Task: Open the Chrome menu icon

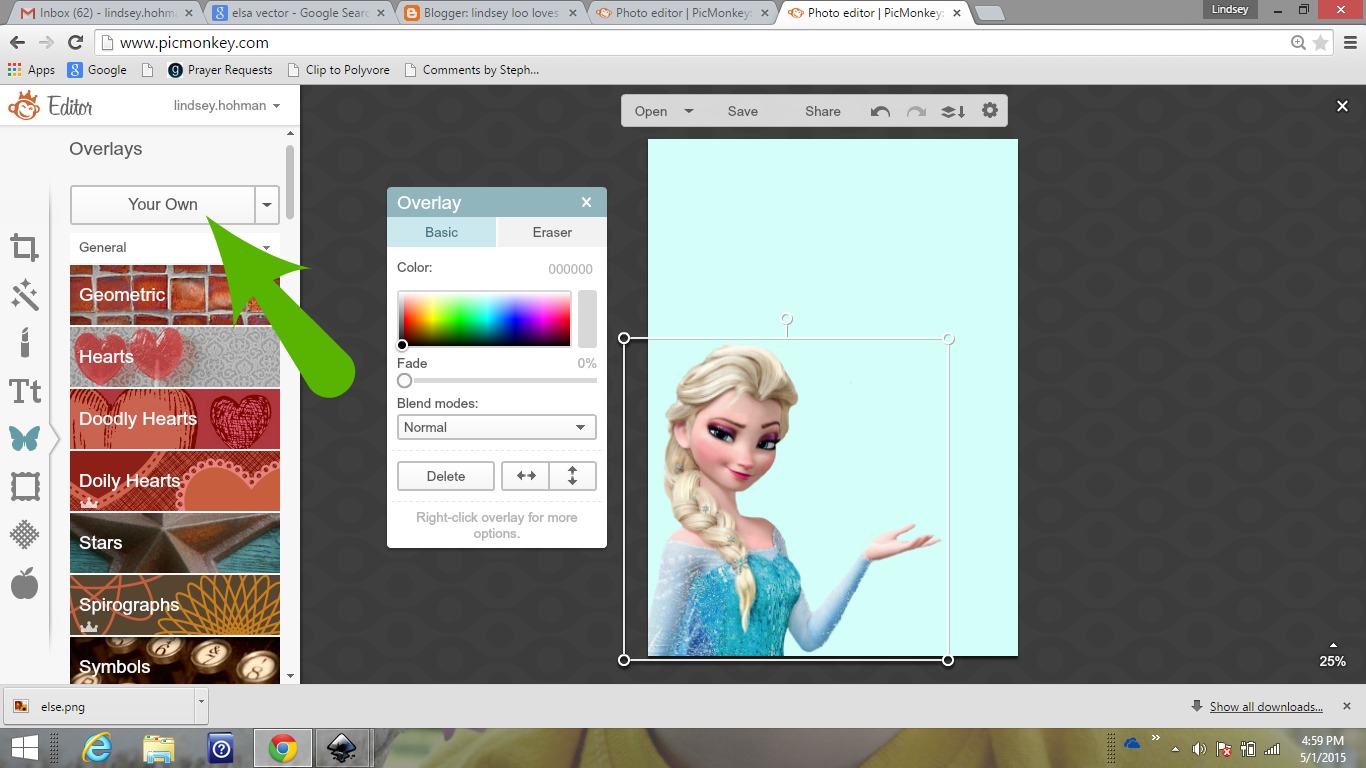Action: pos(1349,43)
